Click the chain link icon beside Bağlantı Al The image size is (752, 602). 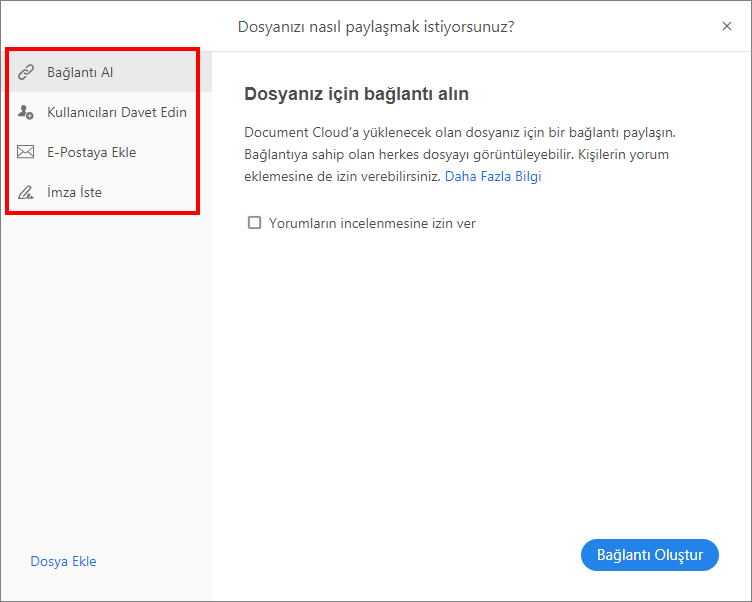coord(27,73)
